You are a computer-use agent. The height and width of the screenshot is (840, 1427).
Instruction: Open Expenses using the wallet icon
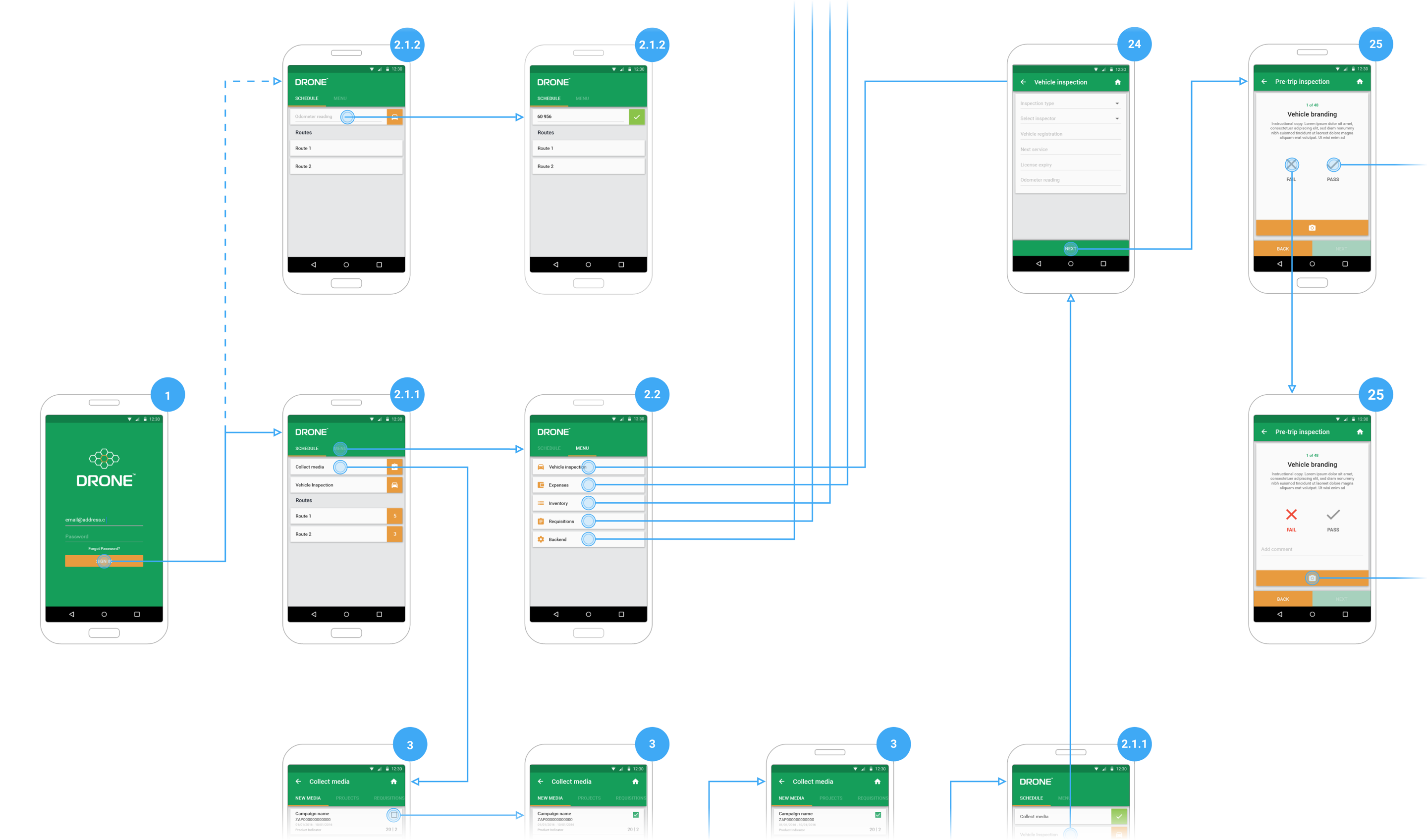(540, 484)
